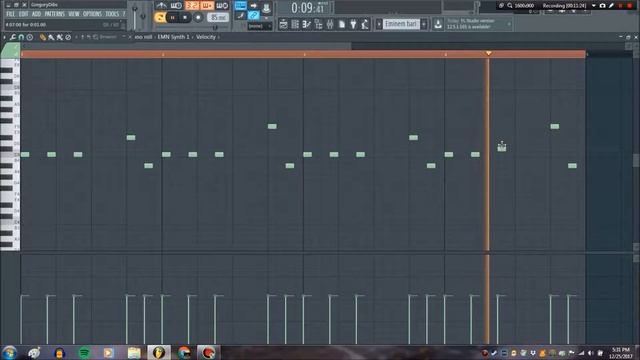Open the OPTIONS menu
640x360 pixels.
pyautogui.click(x=92, y=14)
